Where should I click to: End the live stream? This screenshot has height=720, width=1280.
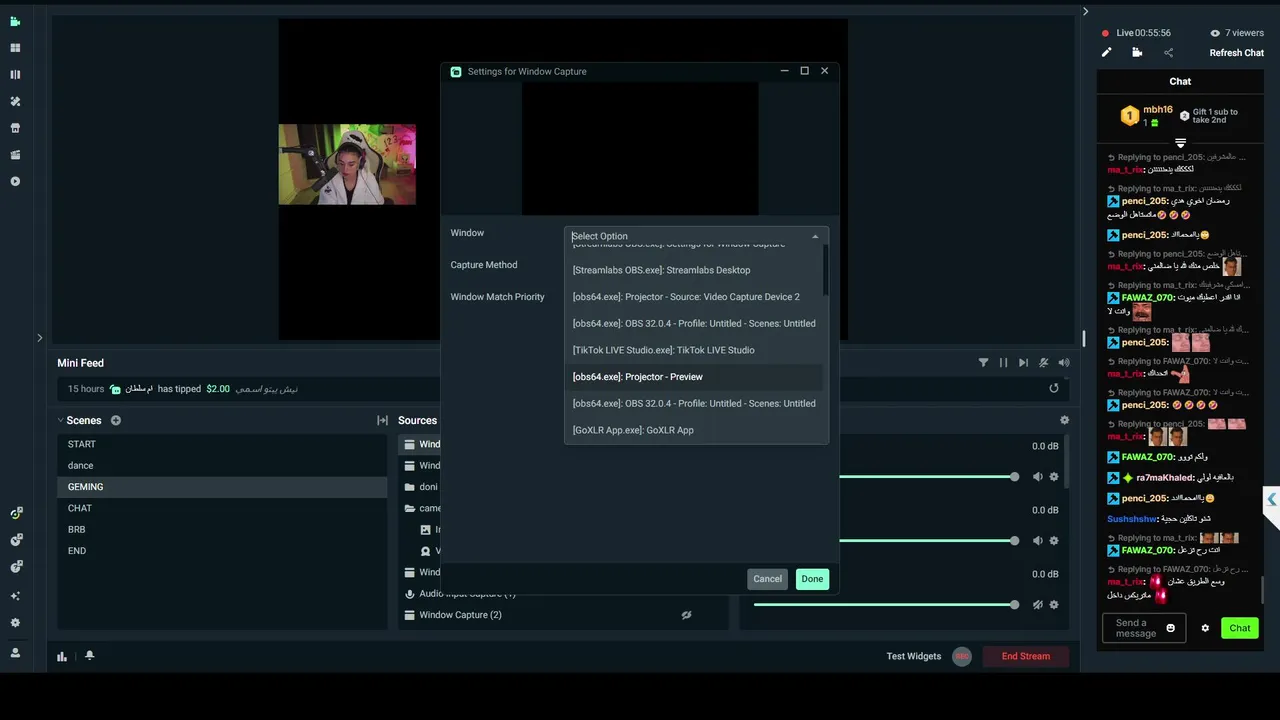coord(1026,656)
